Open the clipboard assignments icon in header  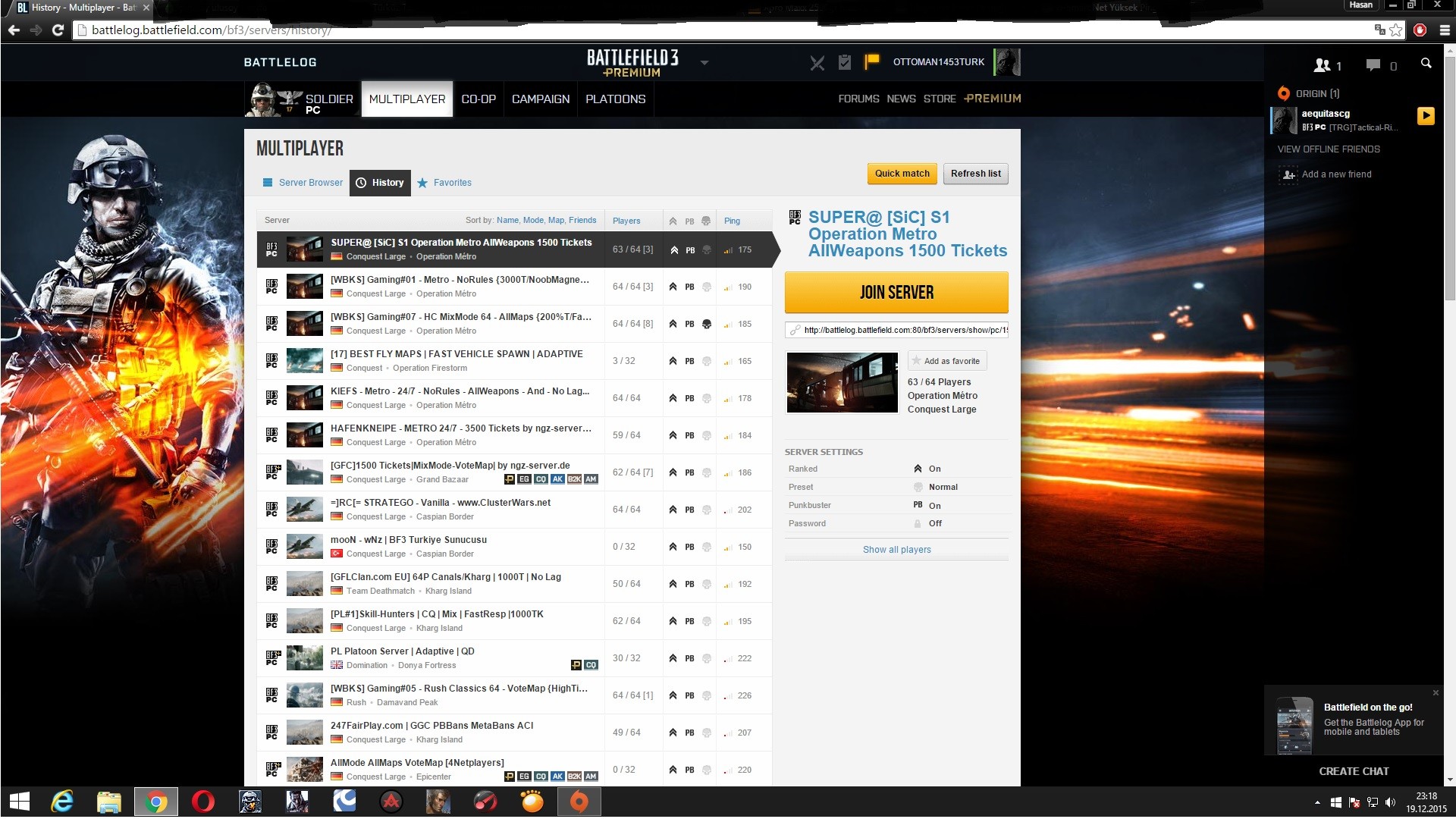click(844, 62)
